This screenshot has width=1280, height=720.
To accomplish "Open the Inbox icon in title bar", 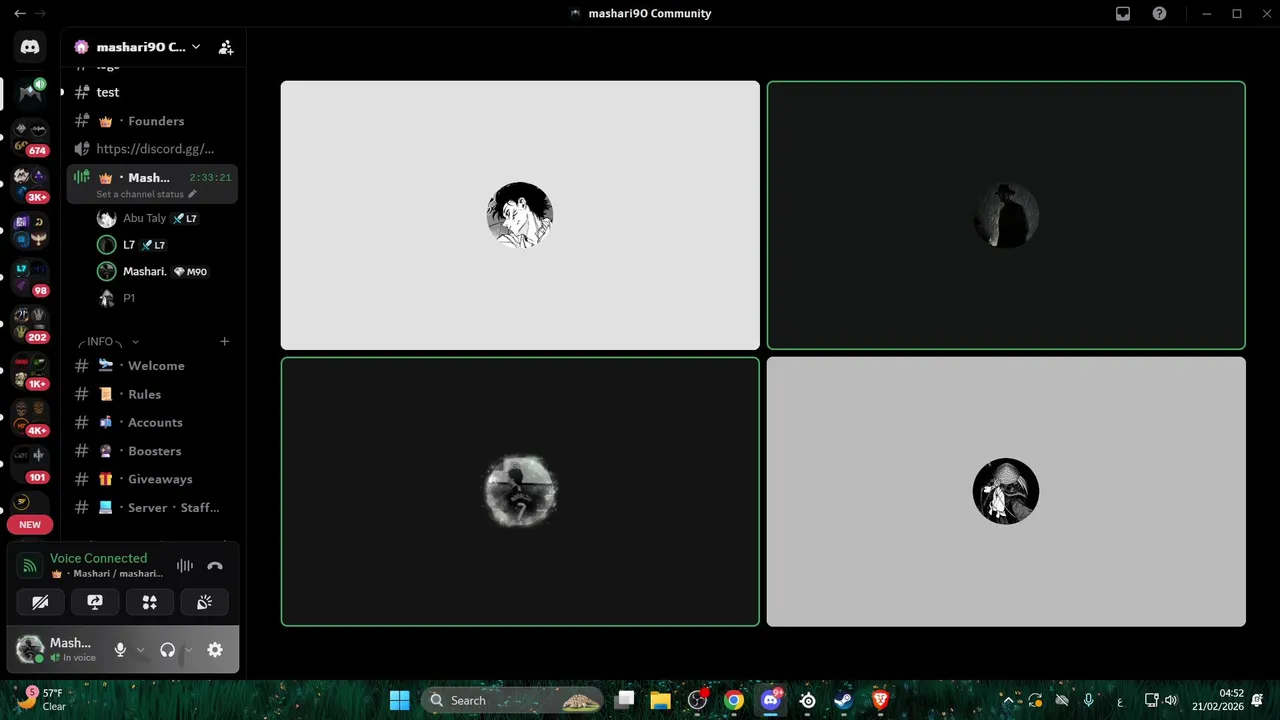I will pyautogui.click(x=1123, y=14).
